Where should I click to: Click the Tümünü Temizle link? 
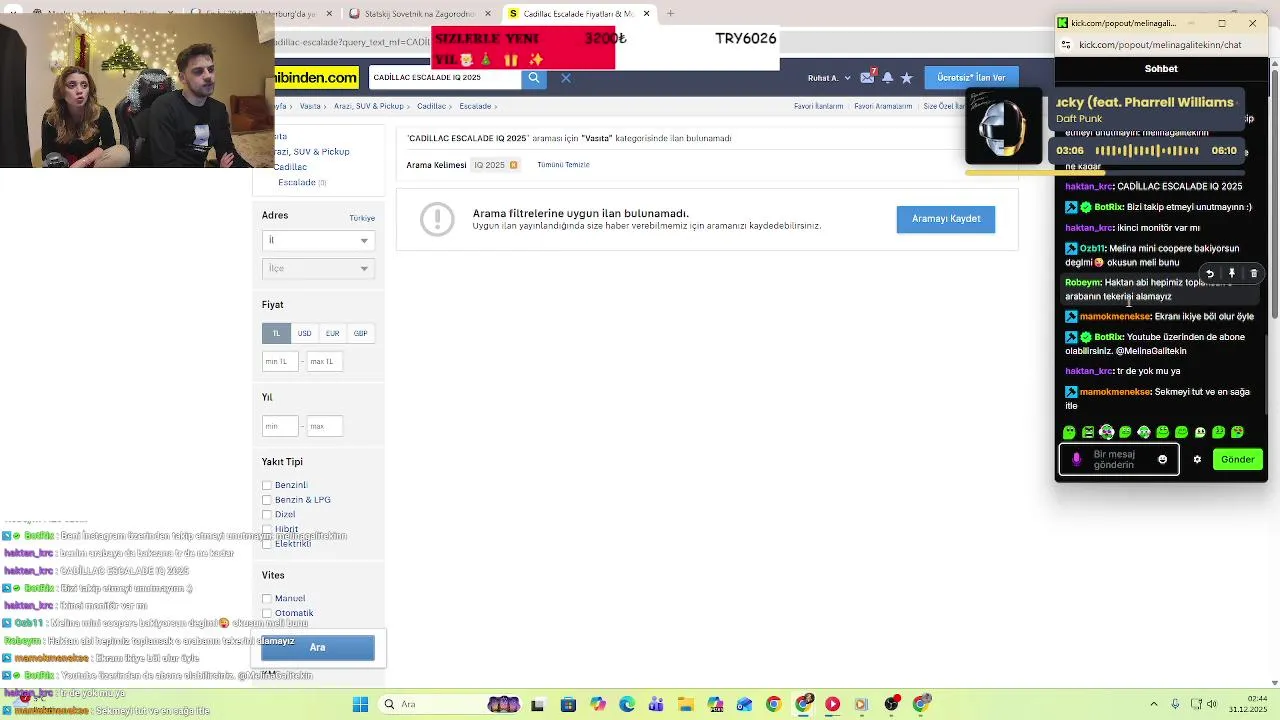pos(563,165)
